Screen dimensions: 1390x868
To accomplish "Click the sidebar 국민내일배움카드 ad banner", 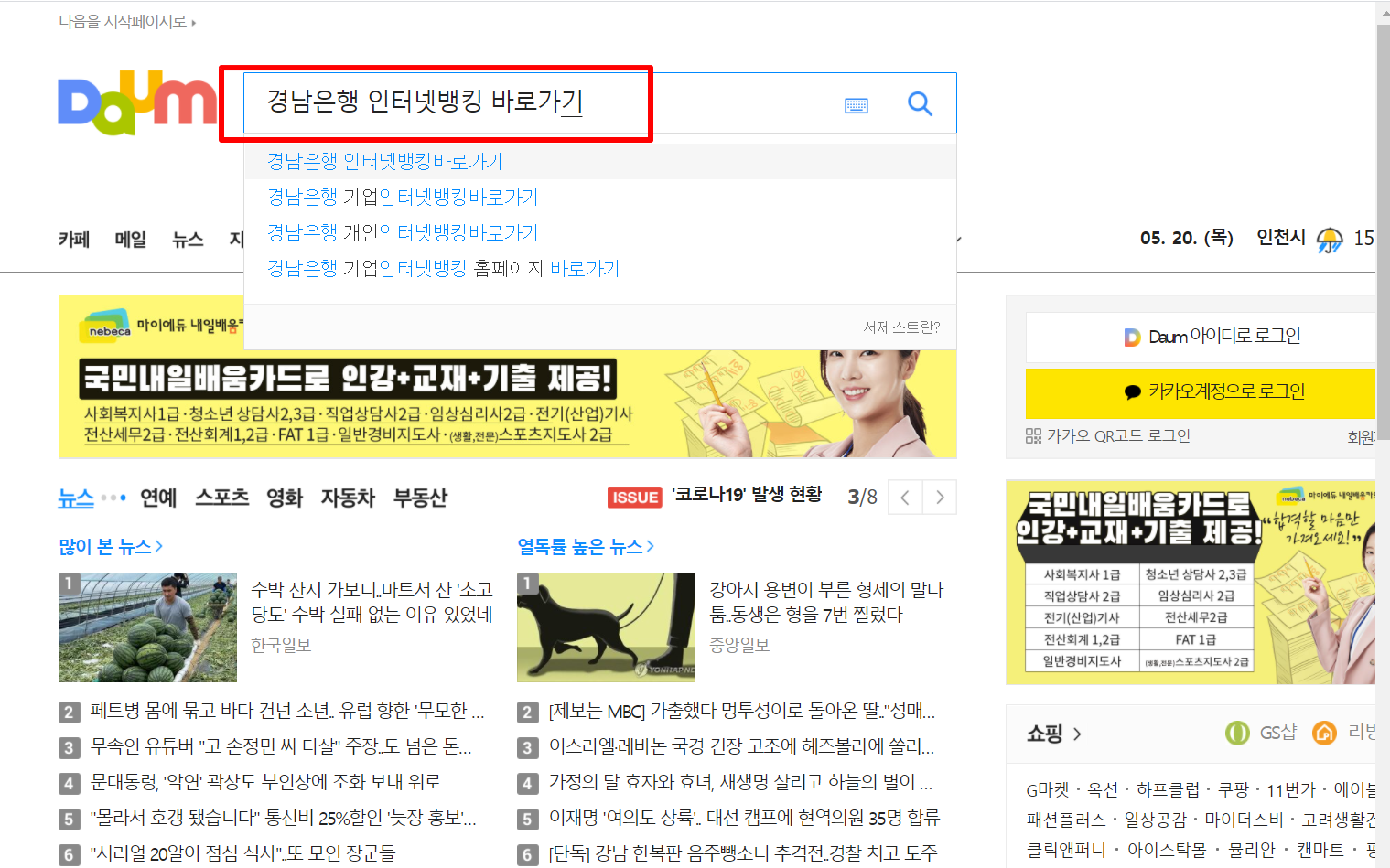I will (1191, 583).
